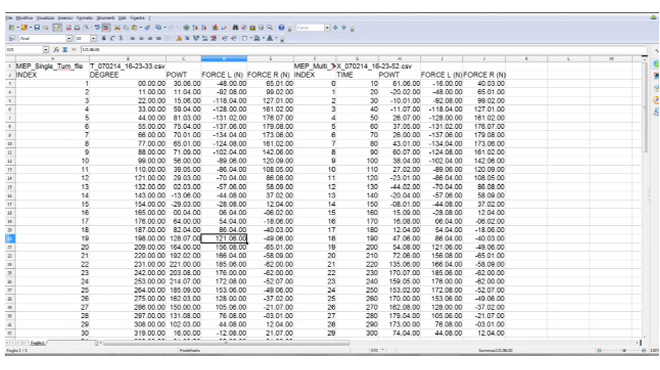
Task: Click the Find Next down arrow
Action: pos(335,28)
